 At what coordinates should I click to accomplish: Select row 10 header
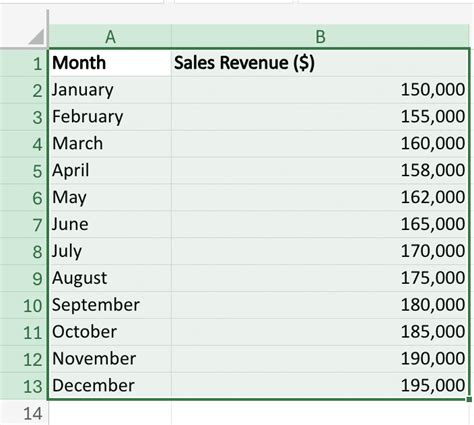tap(24, 305)
